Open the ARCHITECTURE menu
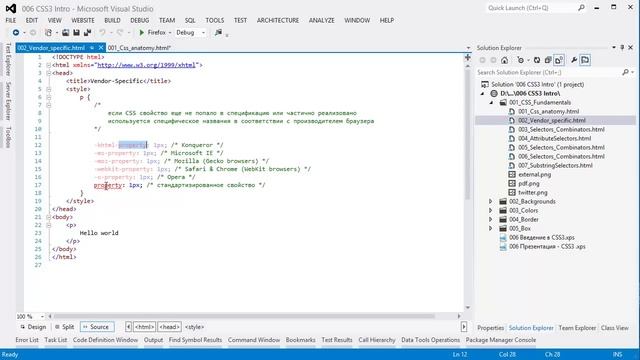The image size is (640, 360). pos(278,20)
